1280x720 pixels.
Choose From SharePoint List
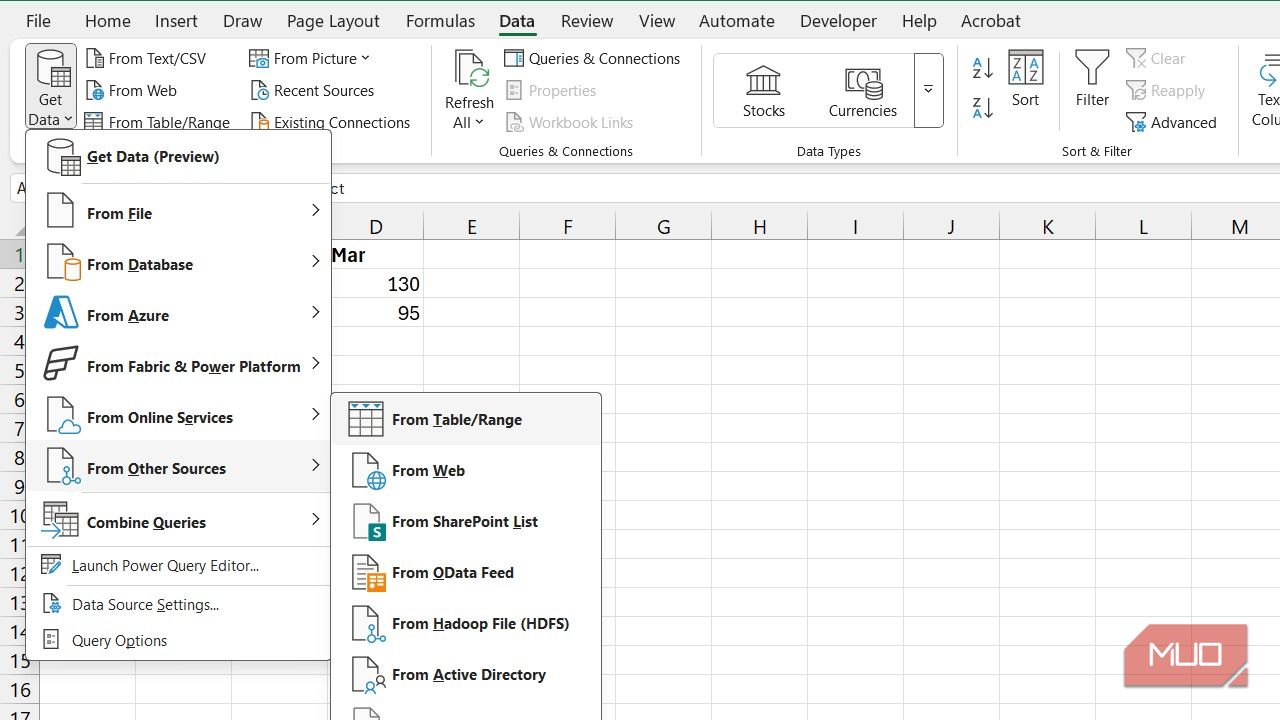[x=466, y=522]
